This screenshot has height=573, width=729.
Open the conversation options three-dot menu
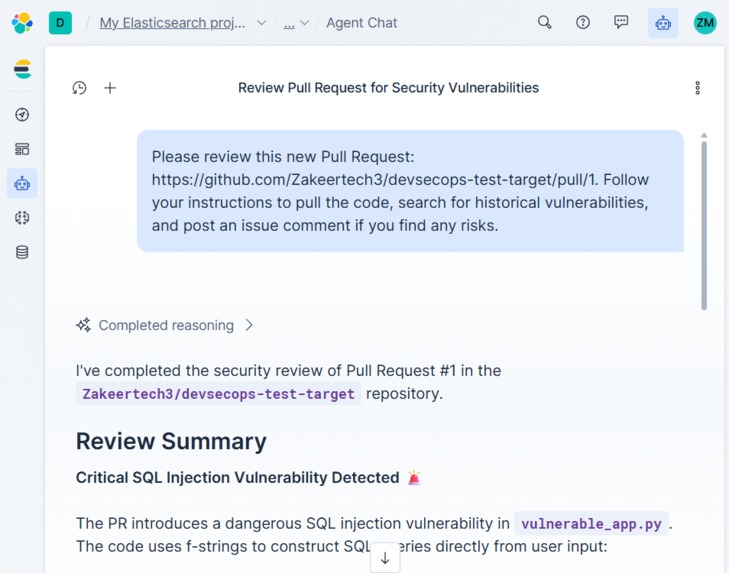[697, 88]
